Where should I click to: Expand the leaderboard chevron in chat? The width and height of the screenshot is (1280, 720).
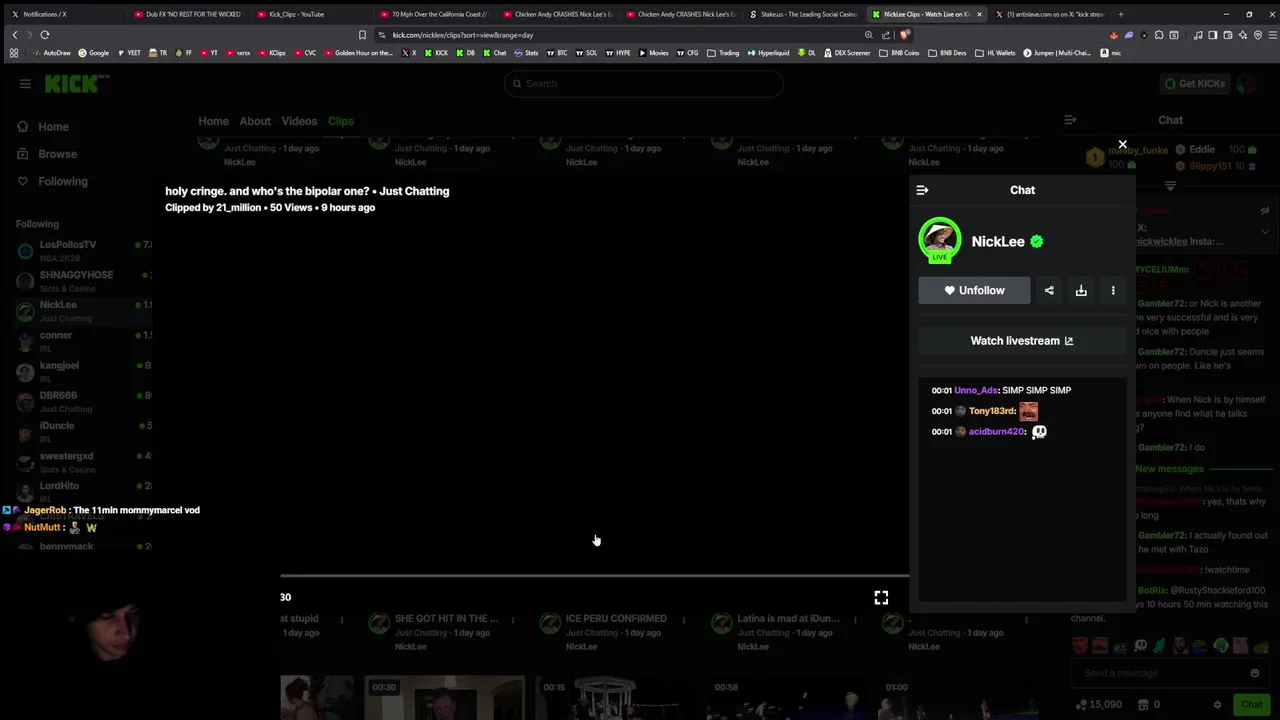tap(1170, 186)
